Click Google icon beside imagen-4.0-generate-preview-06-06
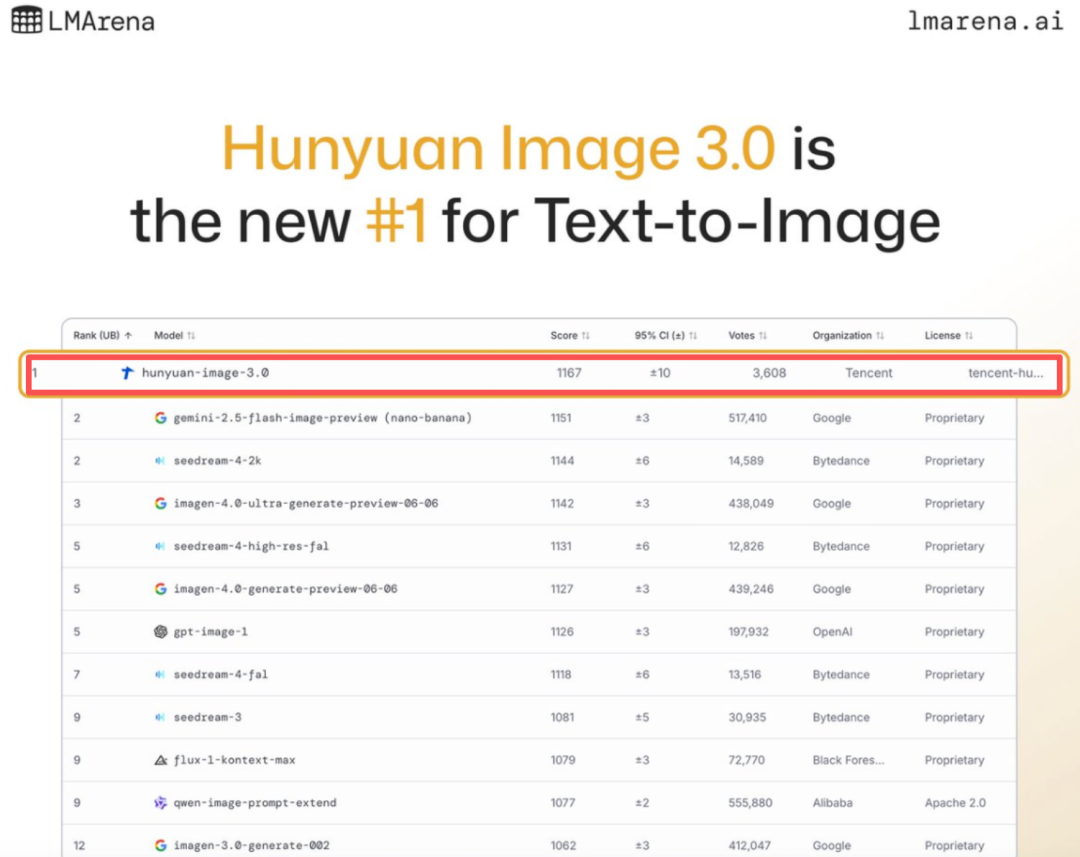This screenshot has height=857, width=1080. point(160,589)
